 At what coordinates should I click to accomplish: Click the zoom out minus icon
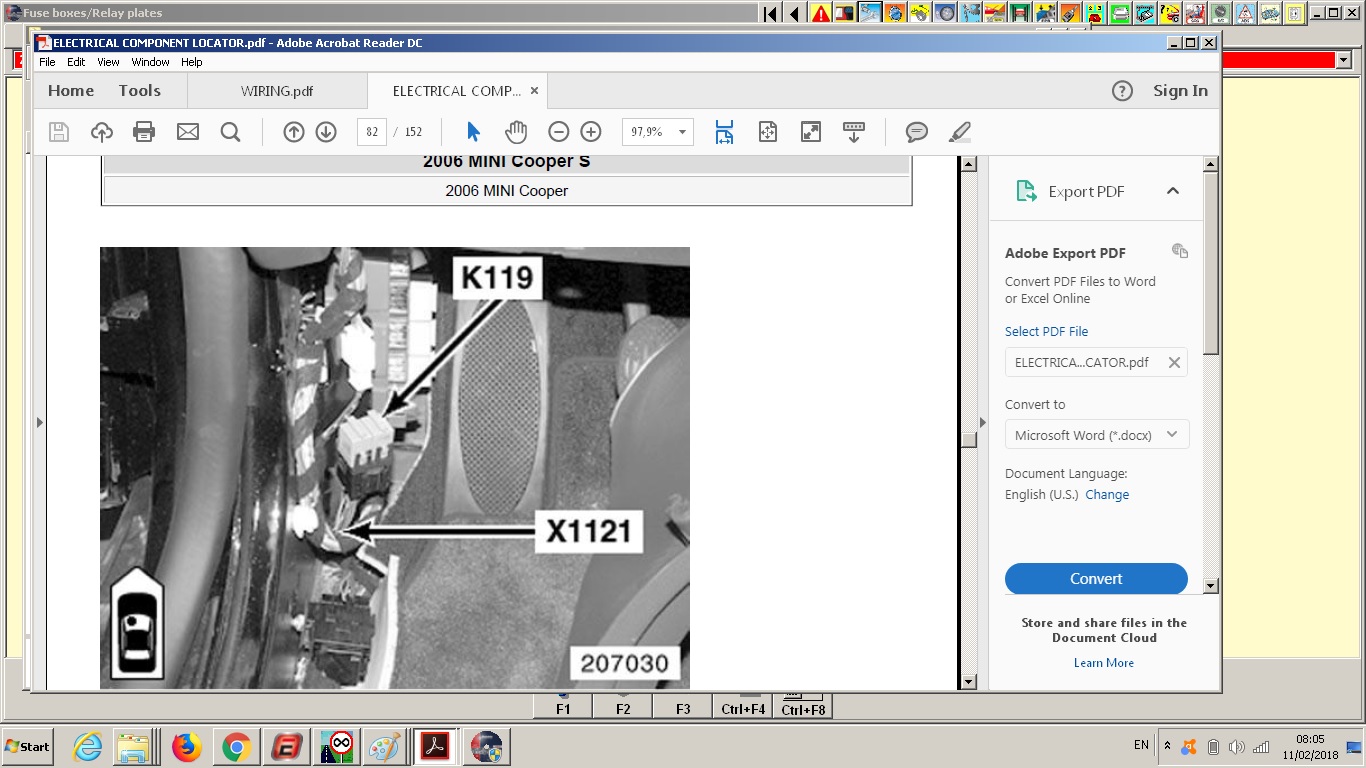click(559, 132)
